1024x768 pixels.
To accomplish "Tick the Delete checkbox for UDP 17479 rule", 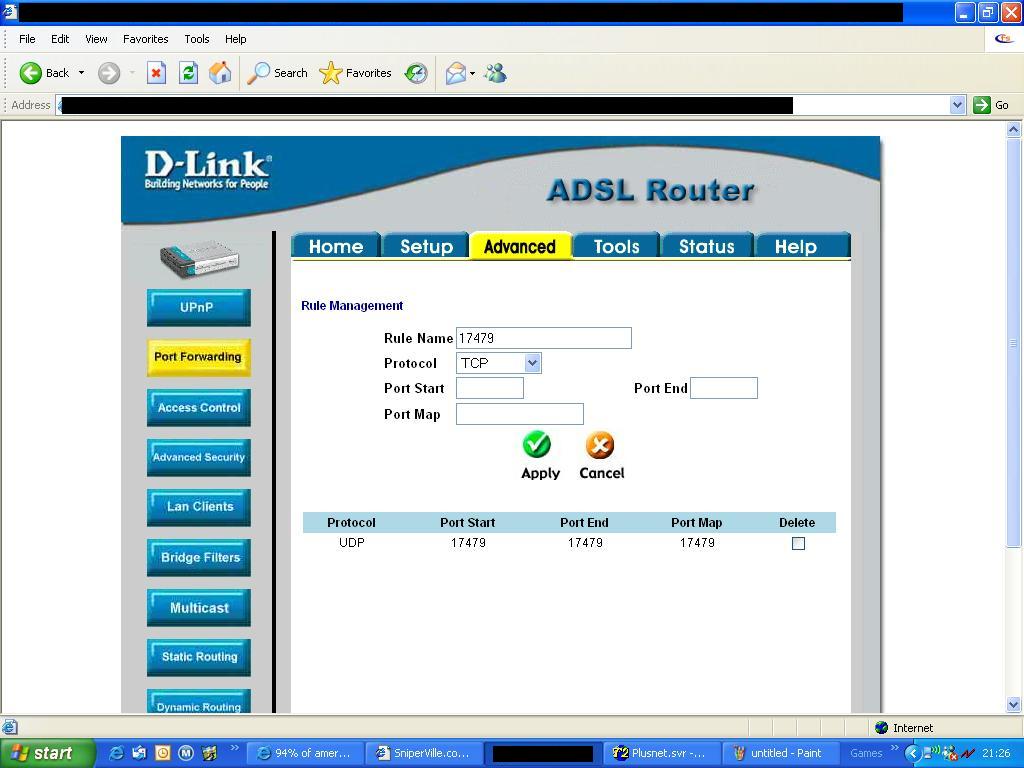I will coord(798,543).
